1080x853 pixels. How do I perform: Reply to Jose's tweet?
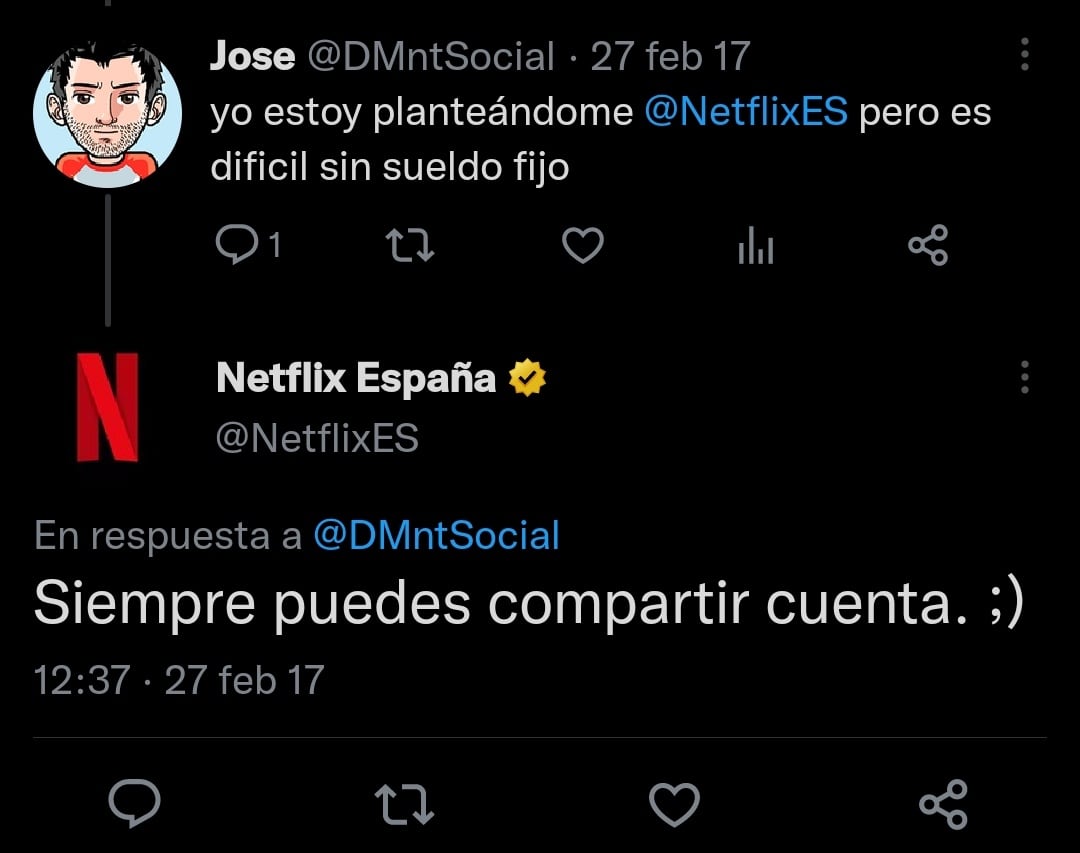[x=237, y=246]
